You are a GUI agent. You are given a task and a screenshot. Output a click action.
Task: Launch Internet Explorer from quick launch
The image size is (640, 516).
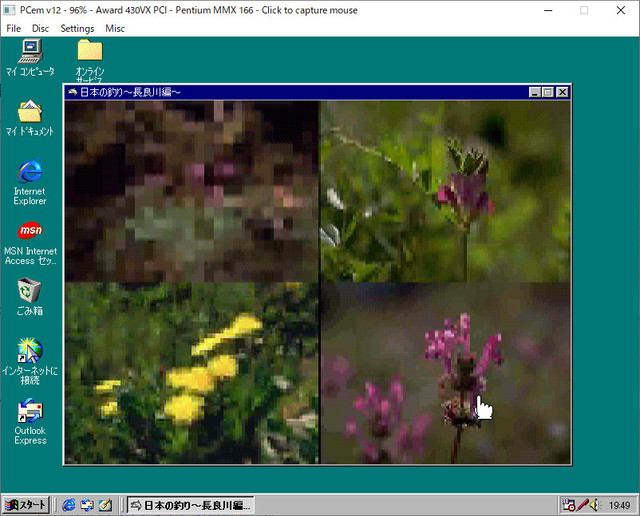[69, 505]
